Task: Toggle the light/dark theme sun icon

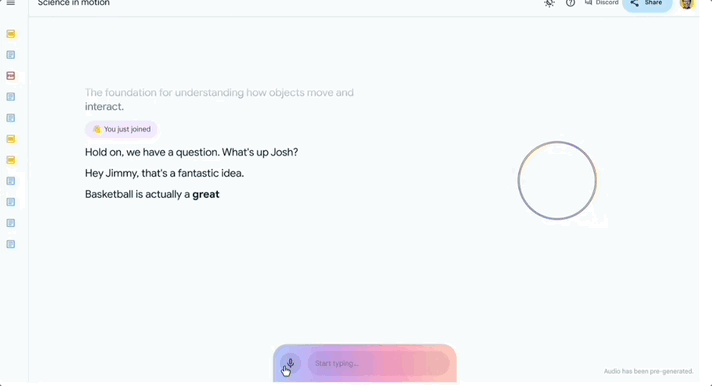Action: (x=549, y=3)
